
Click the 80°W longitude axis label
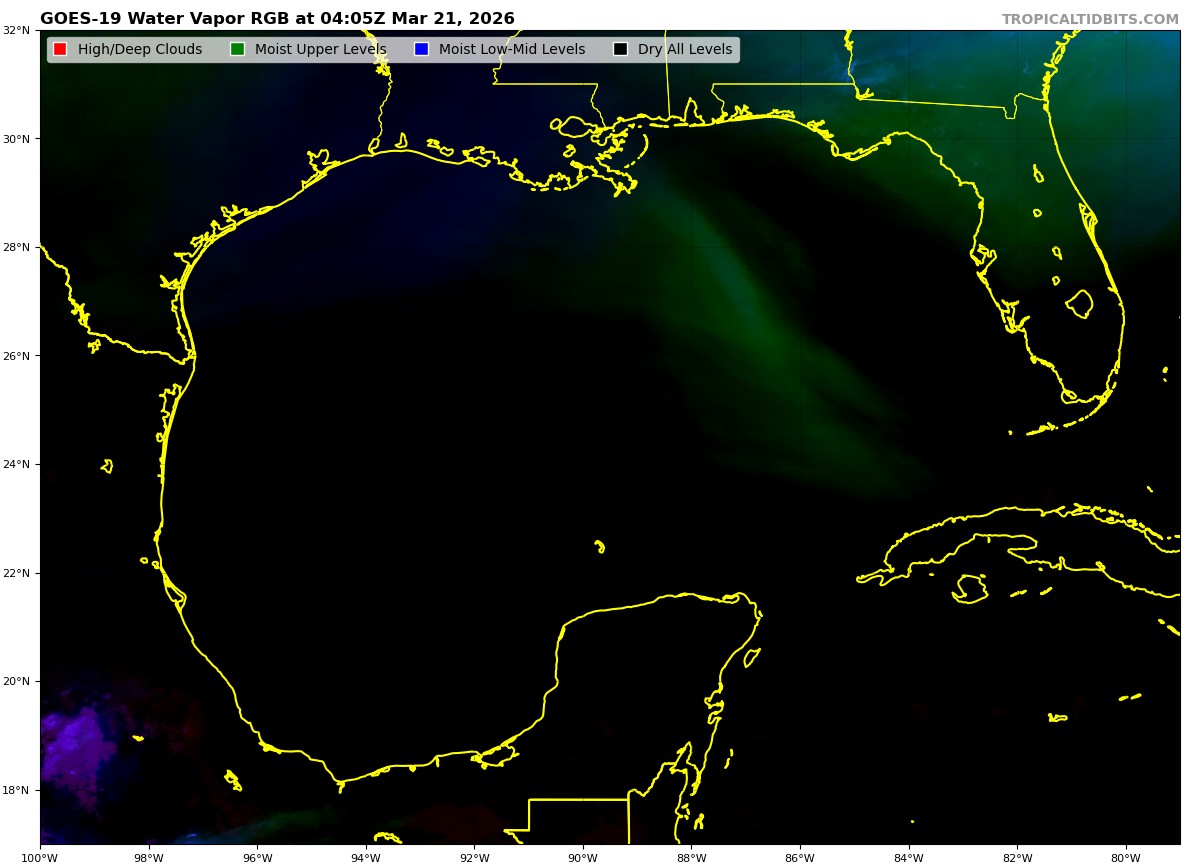[1126, 857]
